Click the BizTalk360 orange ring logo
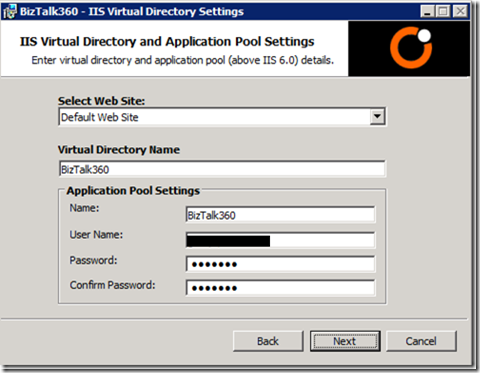 411,48
